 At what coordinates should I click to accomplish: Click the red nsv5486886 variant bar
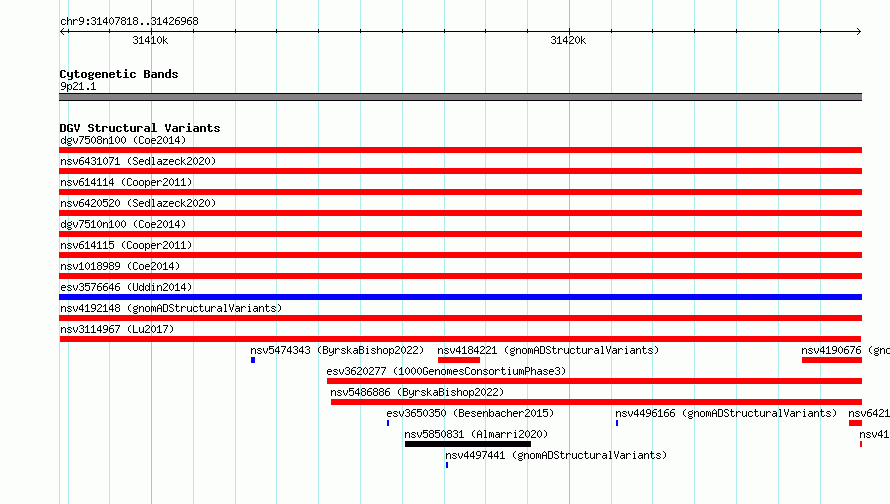point(597,402)
